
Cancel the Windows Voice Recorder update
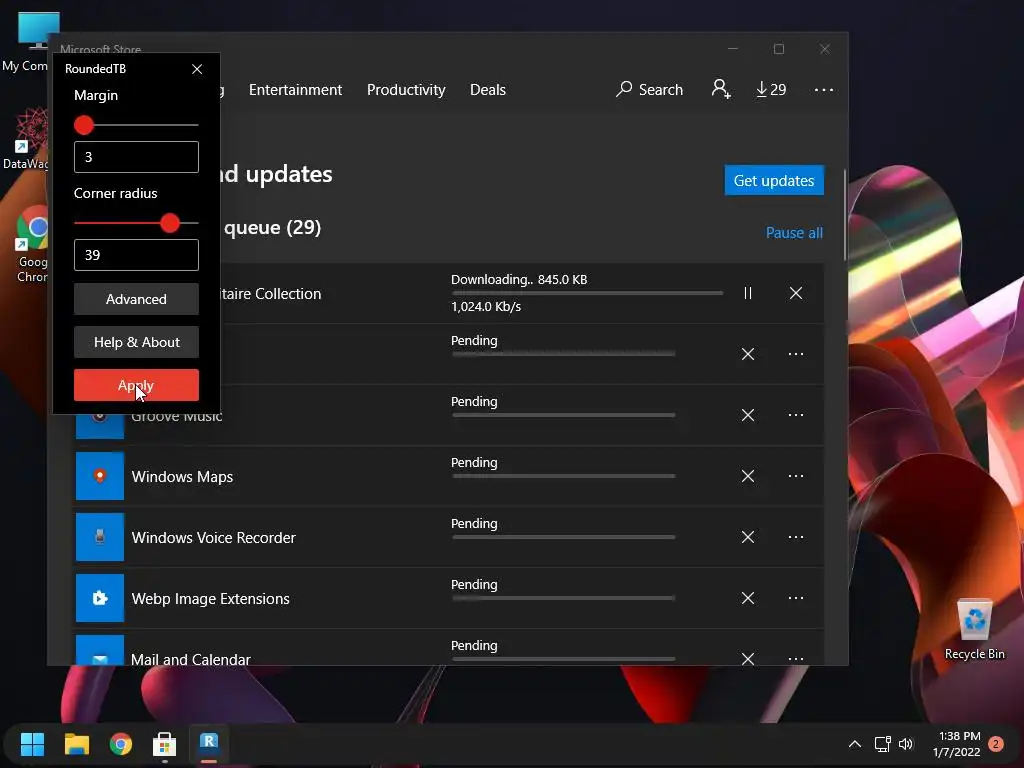(748, 537)
